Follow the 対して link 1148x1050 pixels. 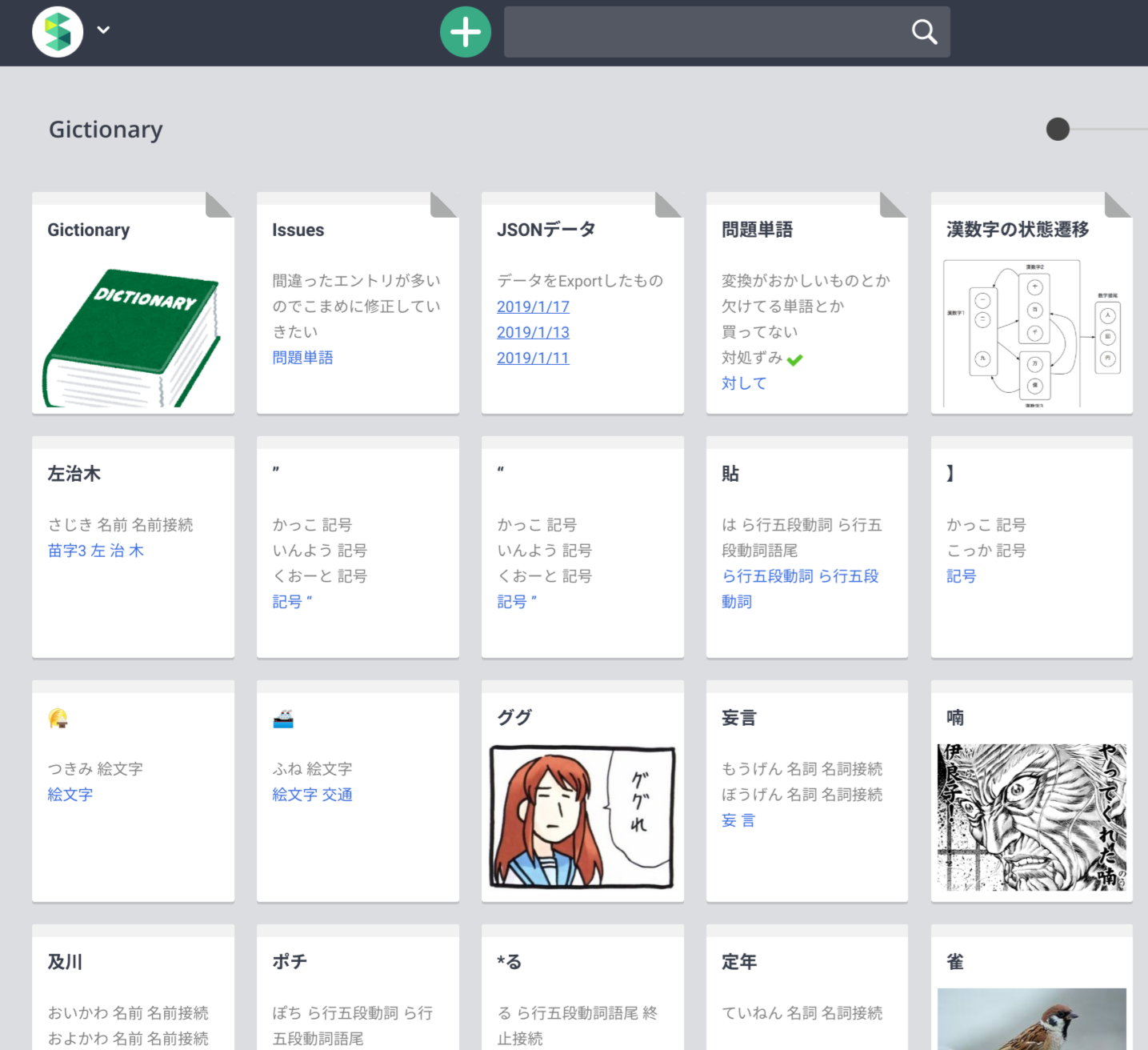(x=744, y=383)
